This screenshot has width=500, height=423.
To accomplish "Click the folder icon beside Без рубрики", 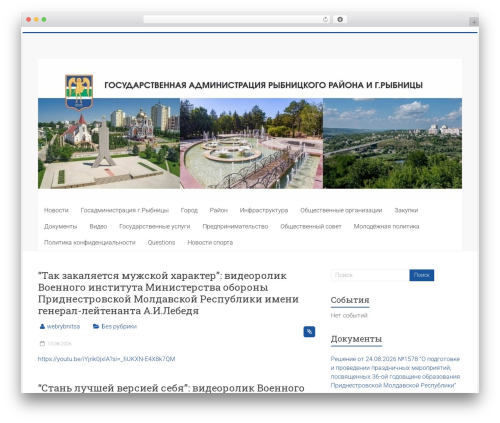I will [96, 326].
